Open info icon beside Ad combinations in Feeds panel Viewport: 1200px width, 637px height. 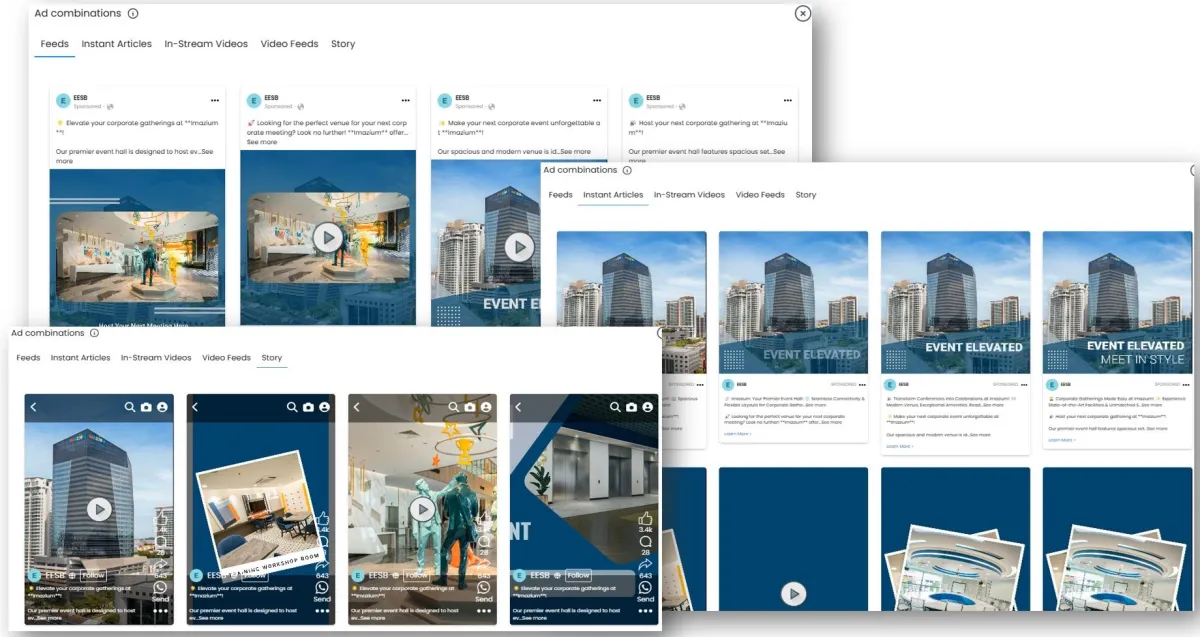[x=133, y=14]
